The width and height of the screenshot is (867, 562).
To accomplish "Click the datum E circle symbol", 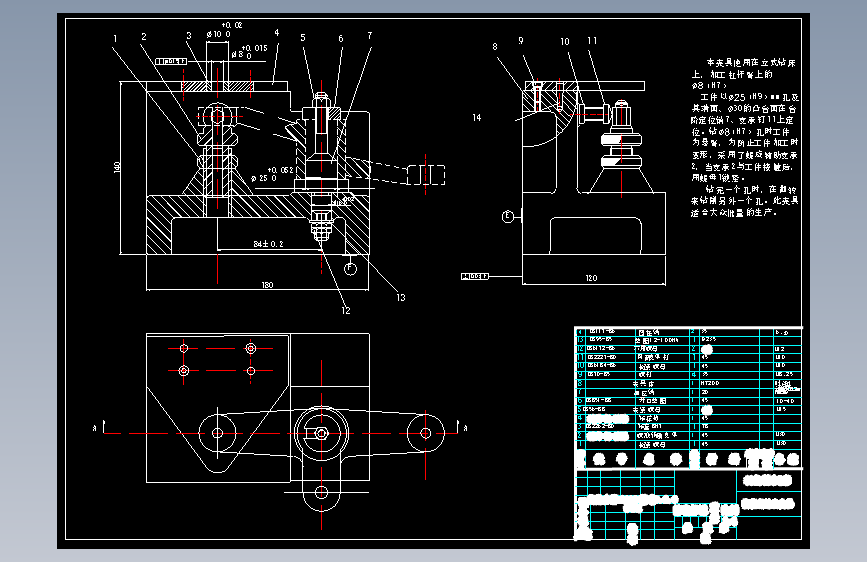I will pyautogui.click(x=508, y=217).
